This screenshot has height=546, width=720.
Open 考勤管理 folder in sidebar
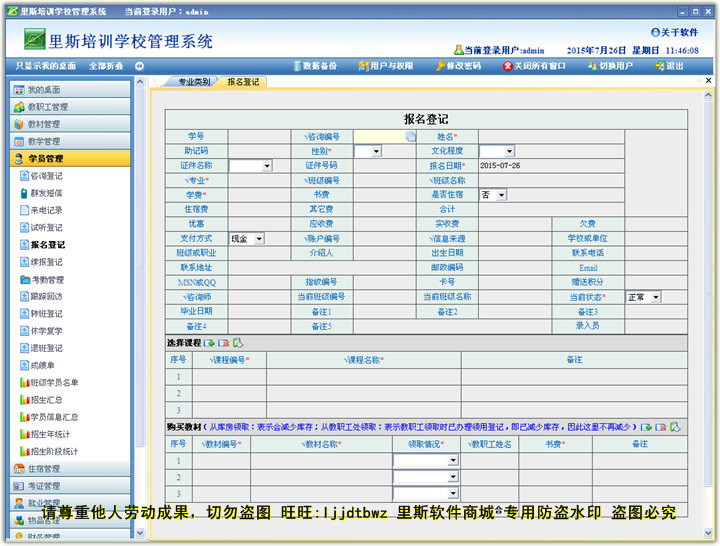(42, 280)
